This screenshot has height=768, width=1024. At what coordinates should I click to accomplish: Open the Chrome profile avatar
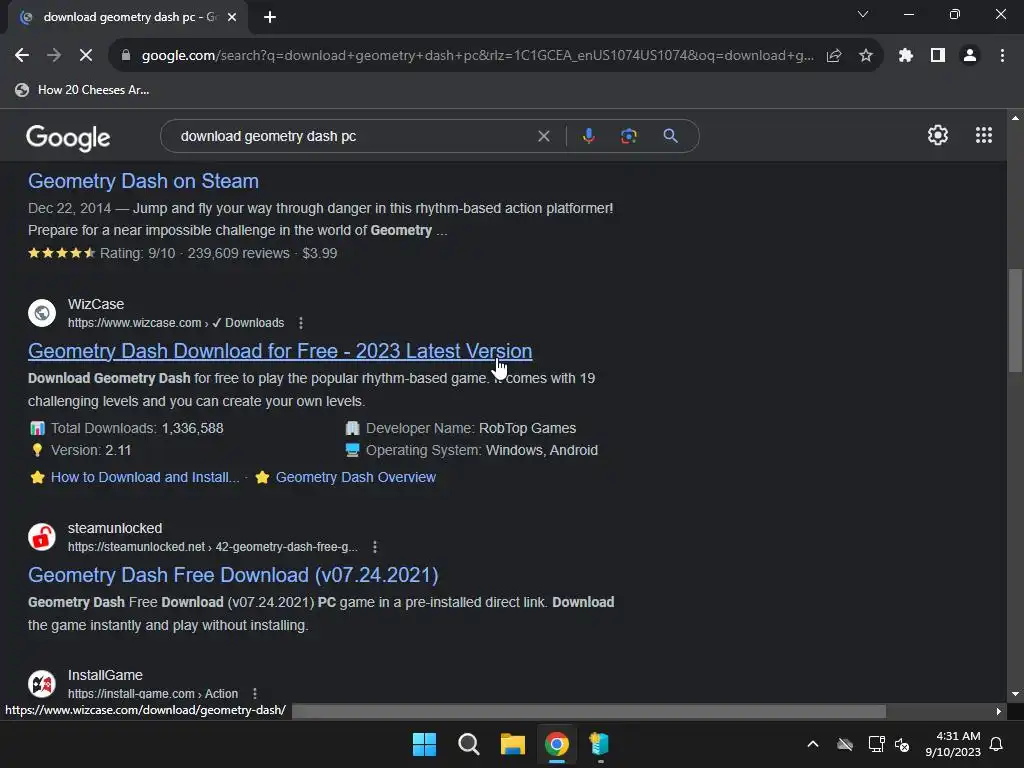point(970,56)
